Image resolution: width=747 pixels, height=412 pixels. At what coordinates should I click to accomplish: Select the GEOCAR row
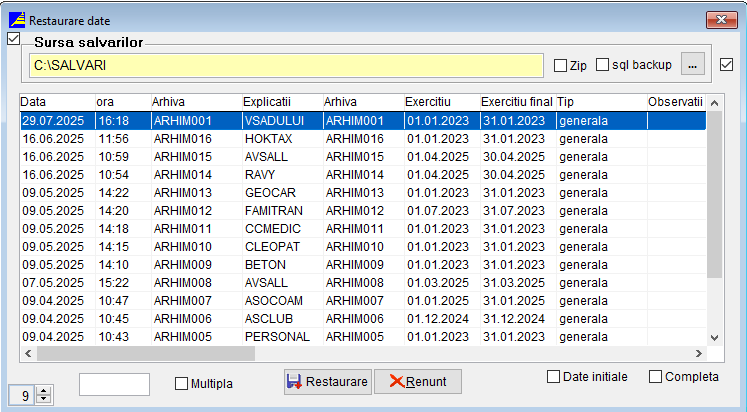point(363,193)
